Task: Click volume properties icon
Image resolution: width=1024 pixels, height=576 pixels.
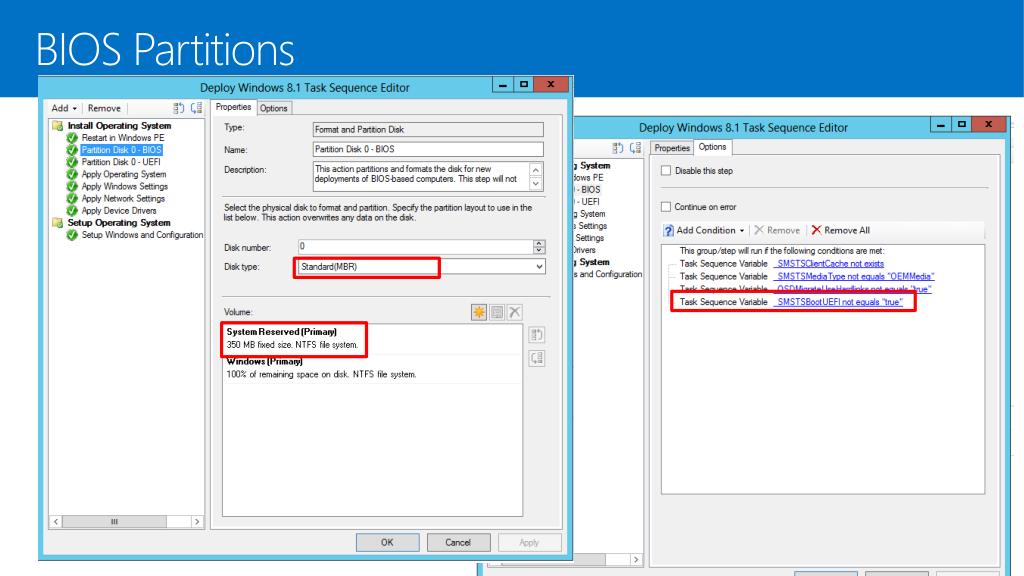Action: coord(497,312)
